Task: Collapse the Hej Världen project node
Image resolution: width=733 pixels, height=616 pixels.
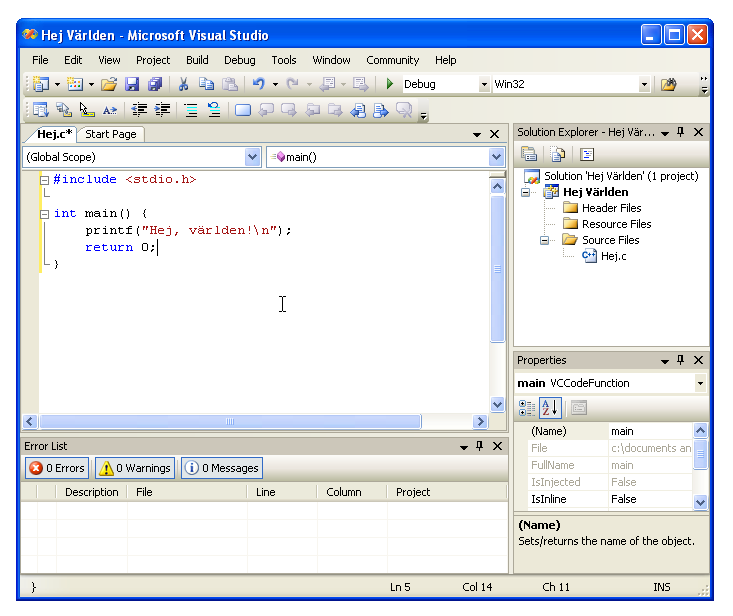Action: point(525,193)
